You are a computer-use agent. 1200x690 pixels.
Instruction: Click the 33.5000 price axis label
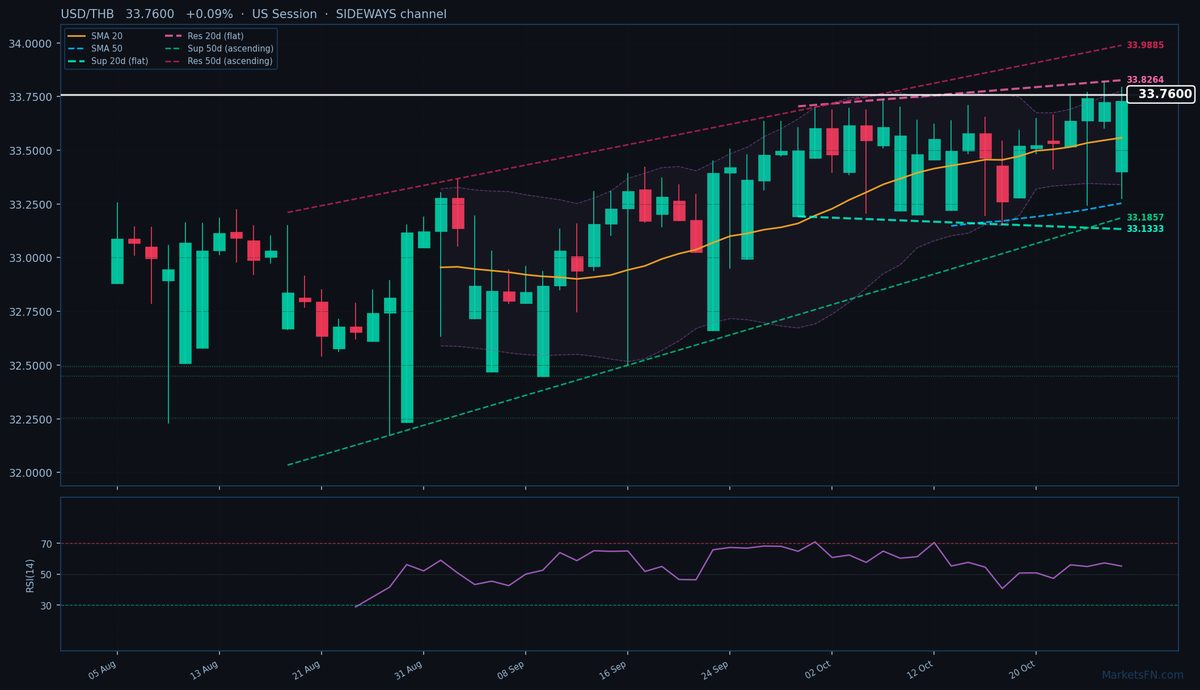30,151
